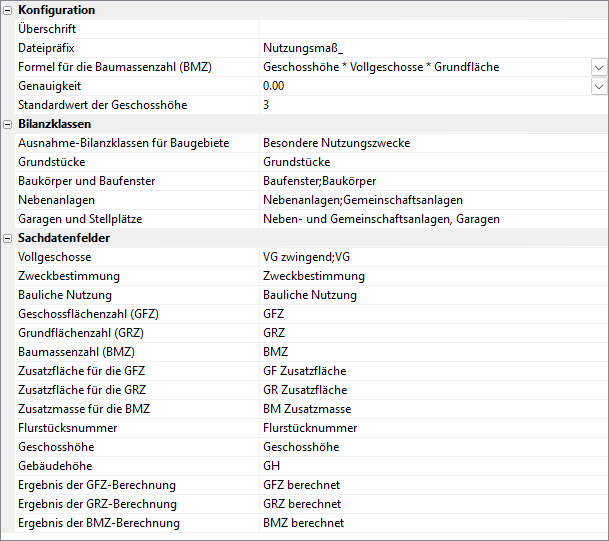This screenshot has height=541, width=609.
Task: Open the Genauigkeit dropdown arrow
Action: click(x=598, y=86)
